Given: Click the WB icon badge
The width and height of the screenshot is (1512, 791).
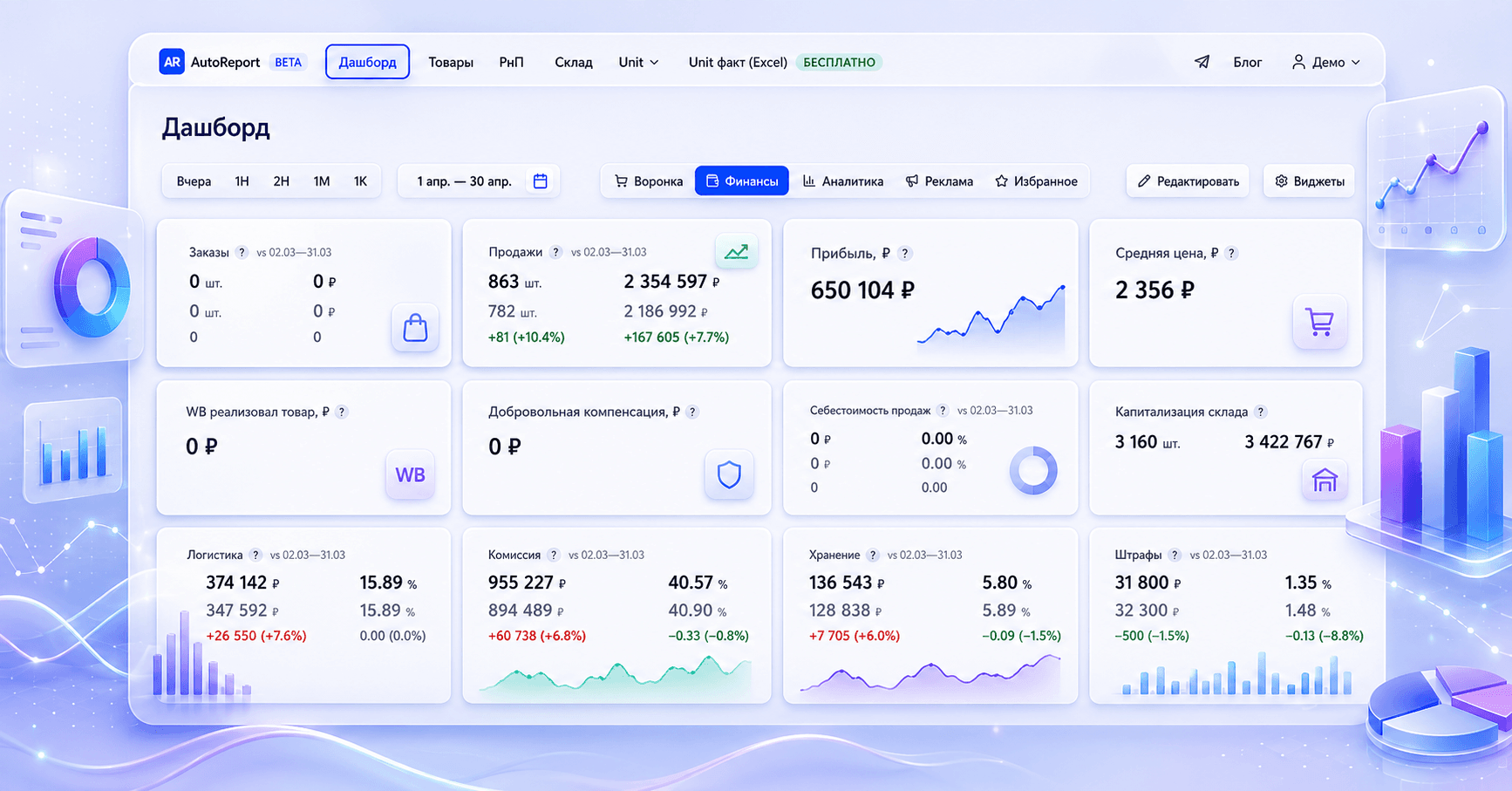Looking at the screenshot, I should click(410, 474).
